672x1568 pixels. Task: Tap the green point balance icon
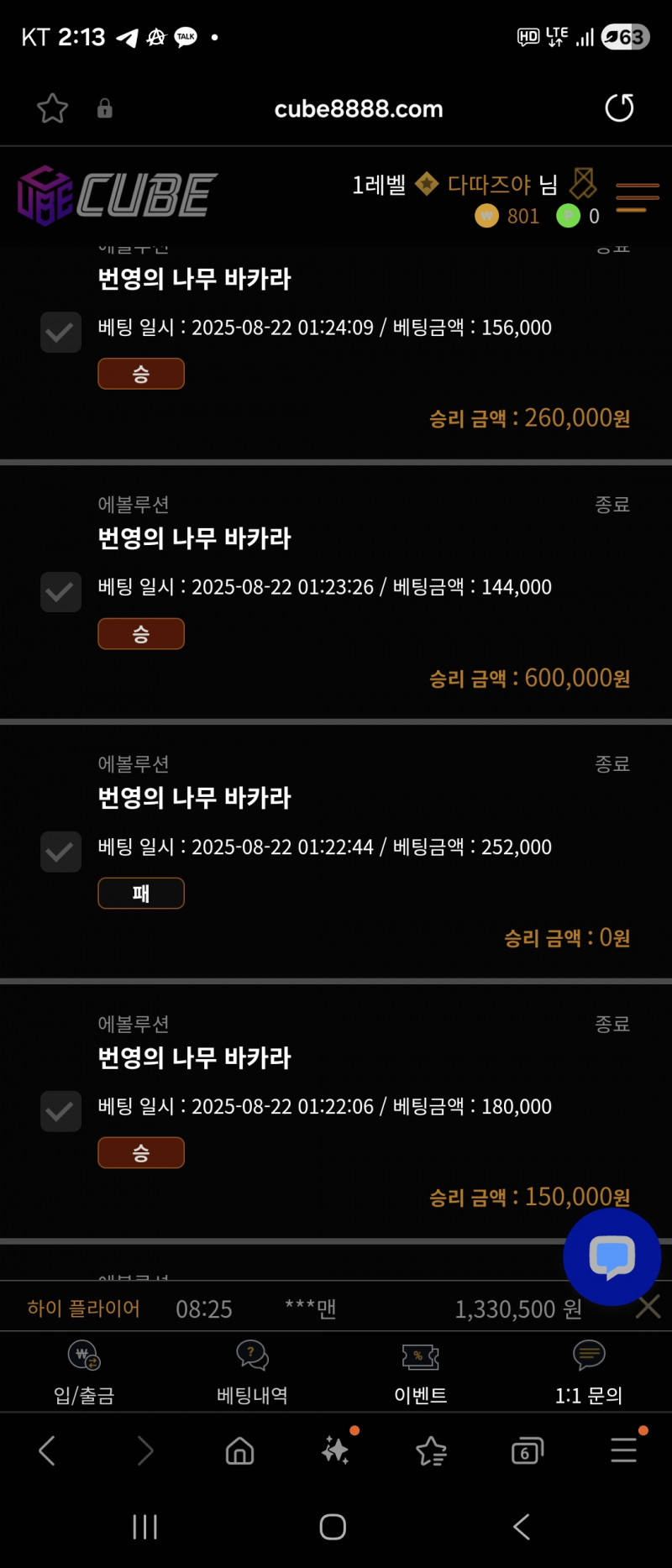pos(569,216)
